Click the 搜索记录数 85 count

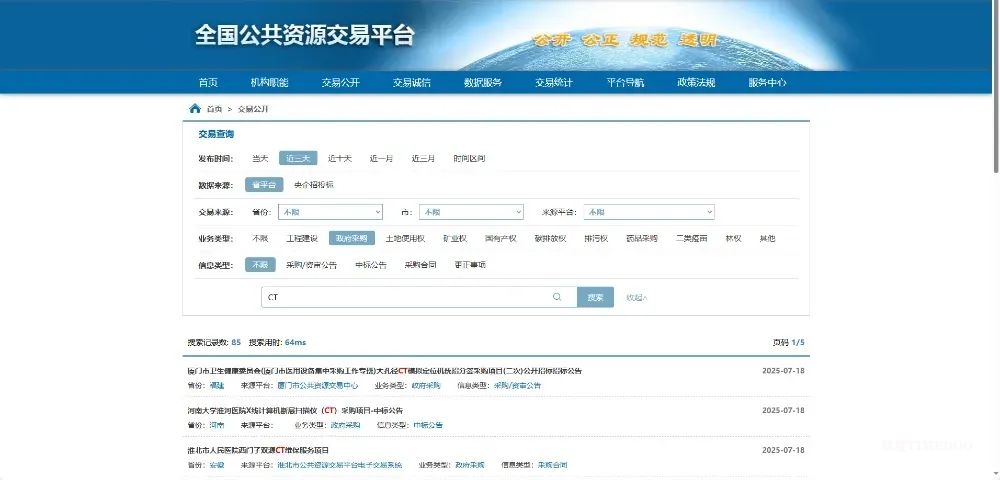pos(214,342)
